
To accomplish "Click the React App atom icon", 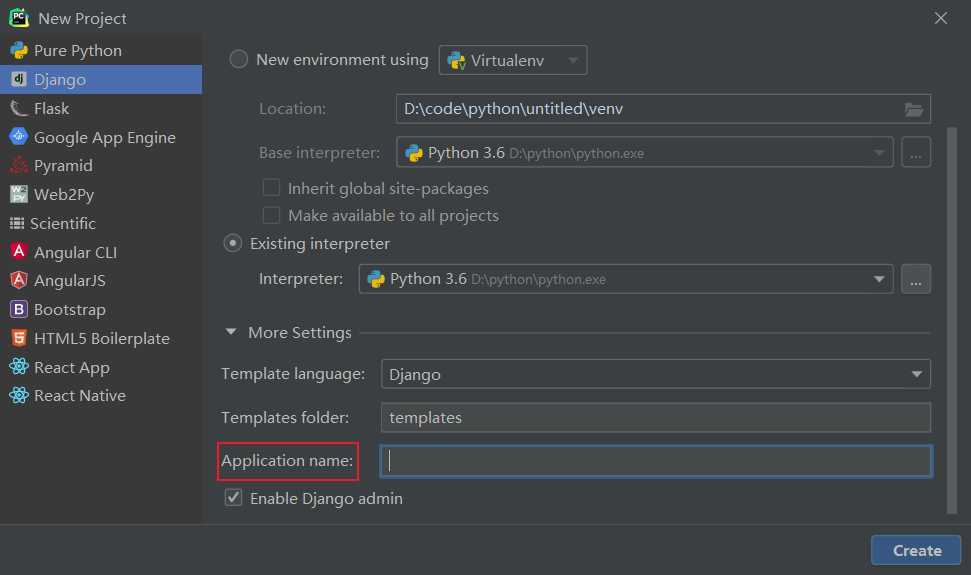I will [x=19, y=366].
